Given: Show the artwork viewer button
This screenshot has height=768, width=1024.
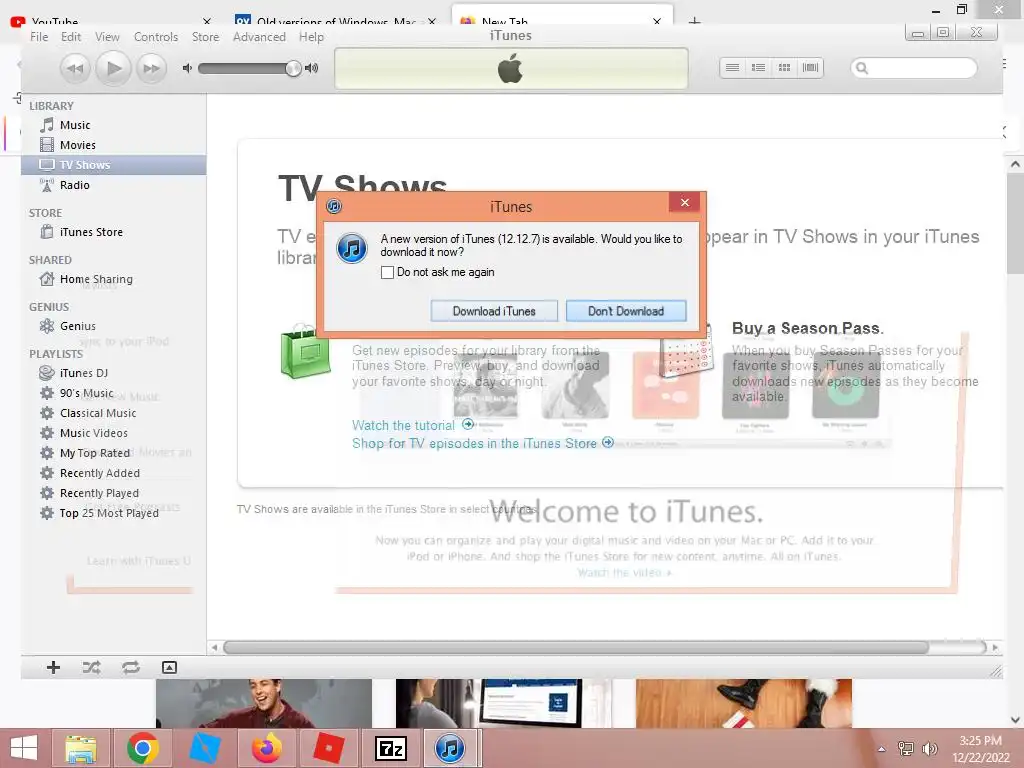Looking at the screenshot, I should click(x=169, y=667).
